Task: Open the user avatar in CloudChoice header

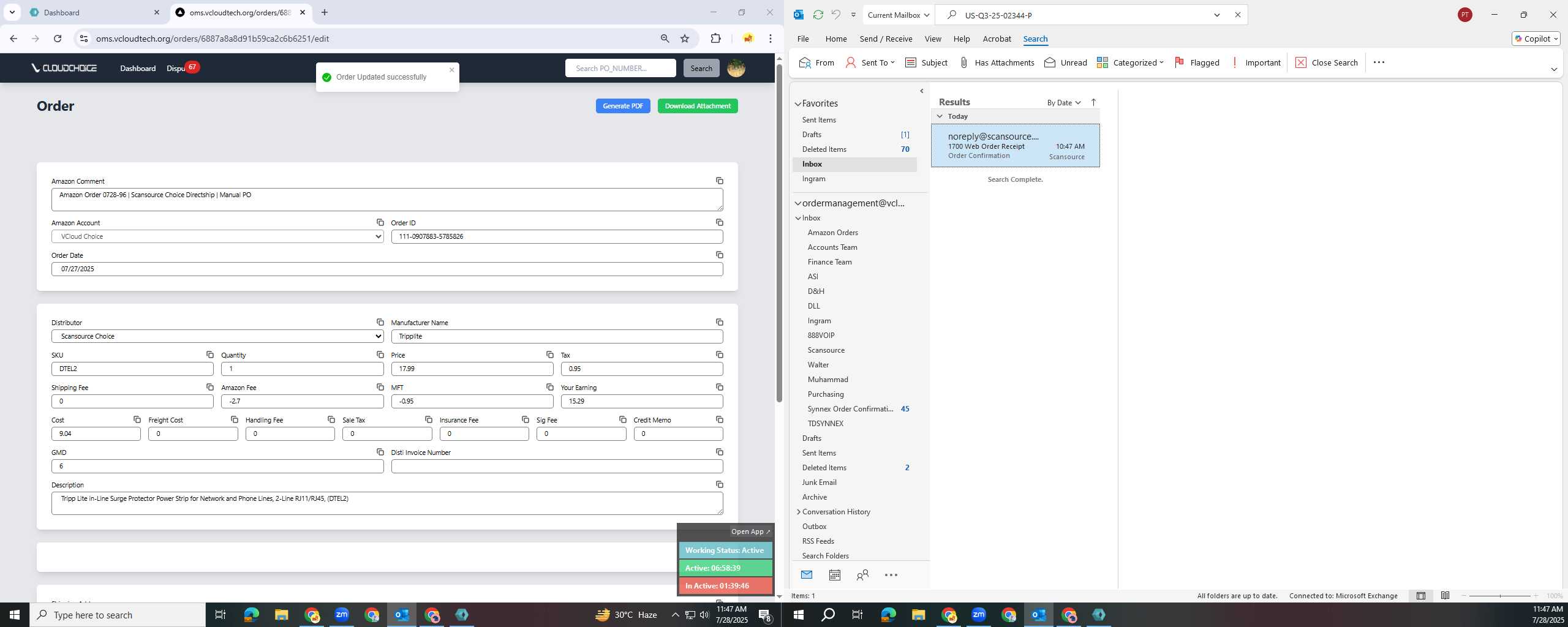Action: click(x=736, y=68)
